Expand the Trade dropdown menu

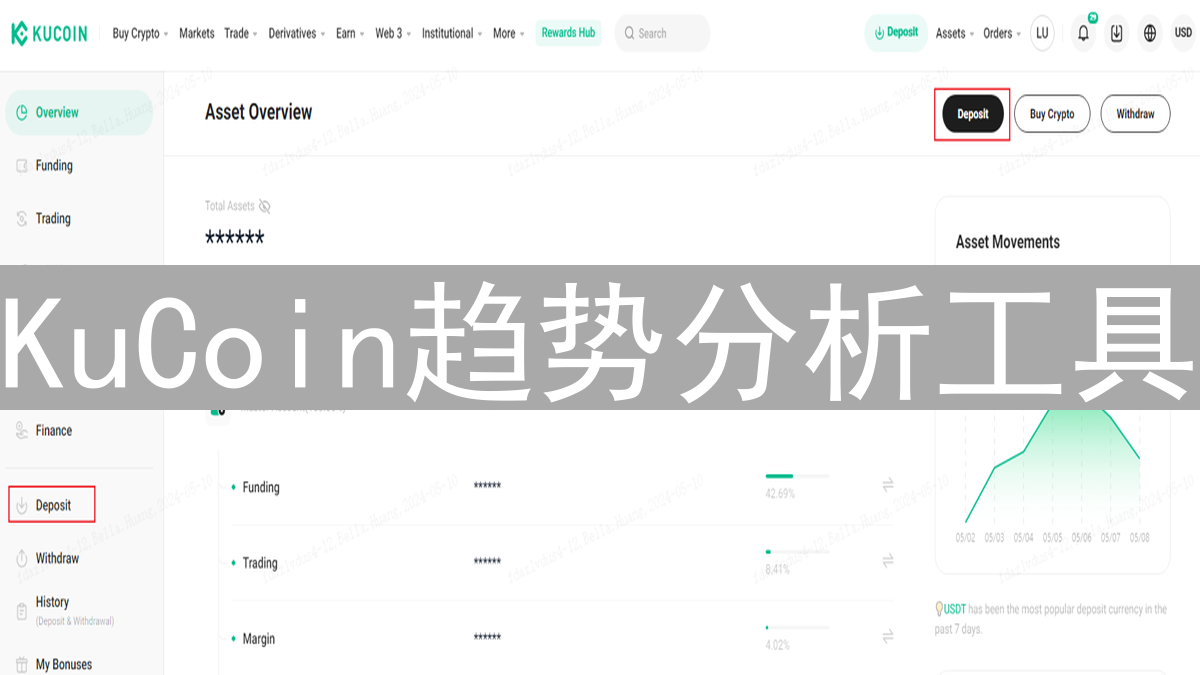click(x=241, y=33)
